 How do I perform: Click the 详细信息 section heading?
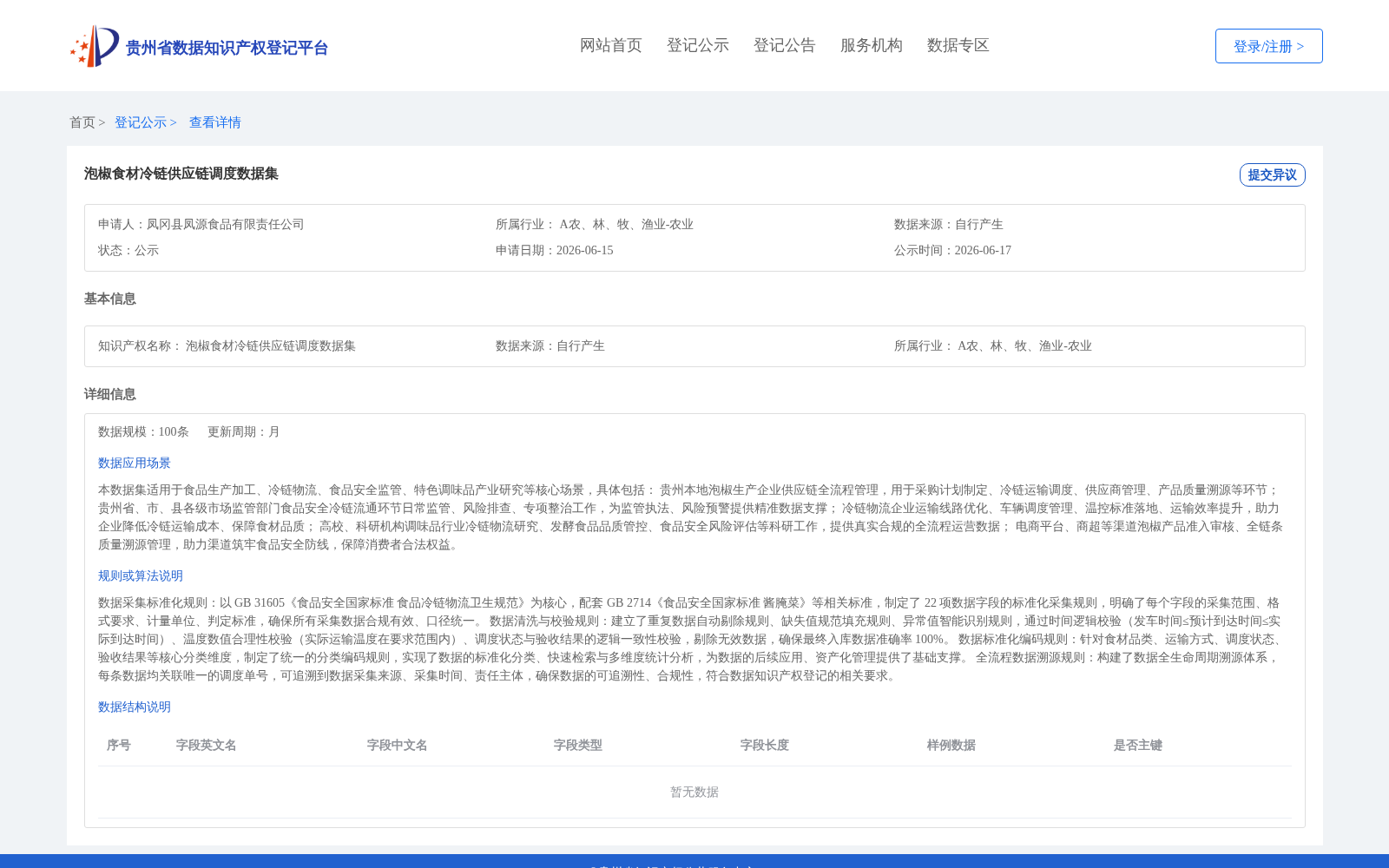pos(110,394)
